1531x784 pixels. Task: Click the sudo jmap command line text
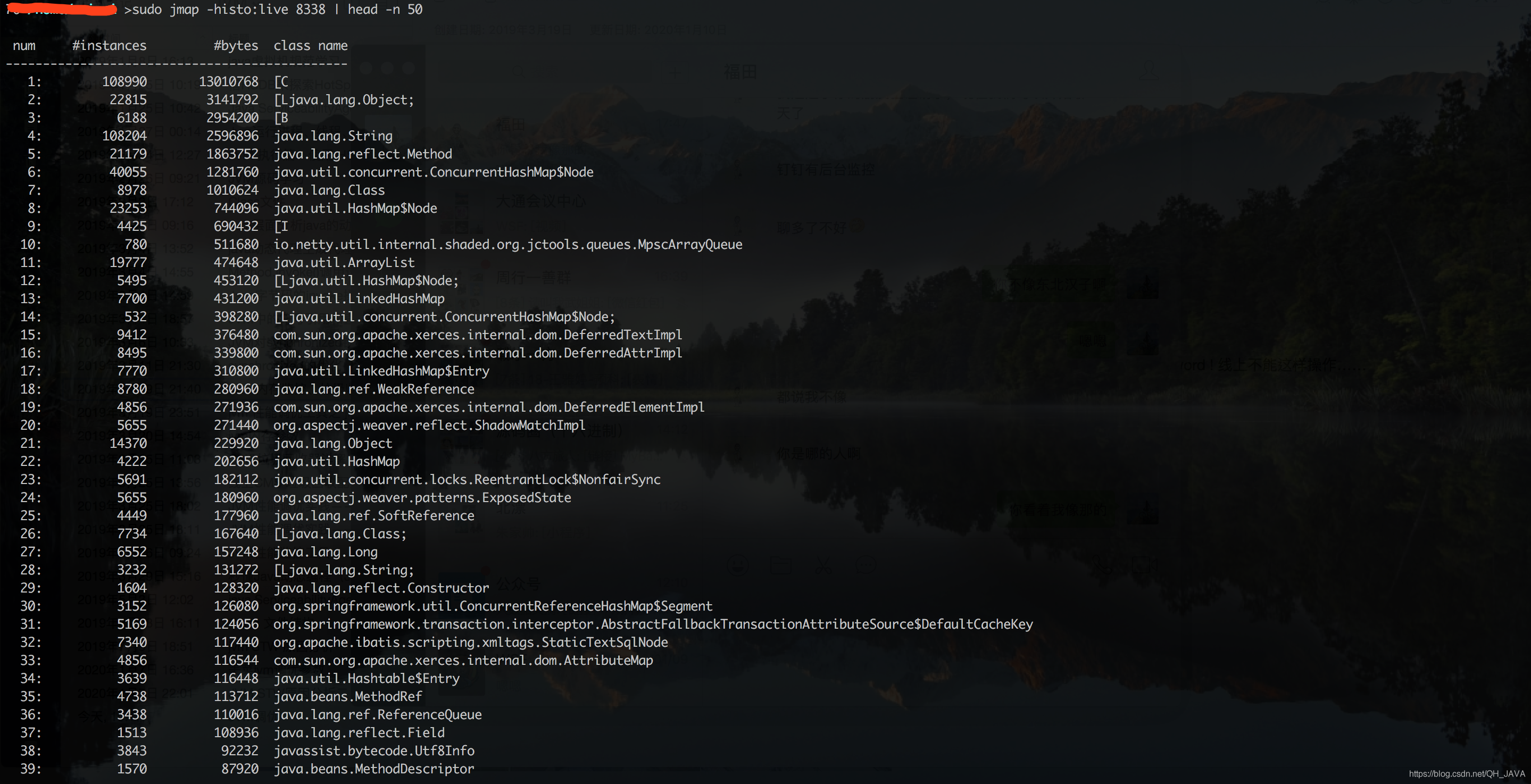point(277,10)
